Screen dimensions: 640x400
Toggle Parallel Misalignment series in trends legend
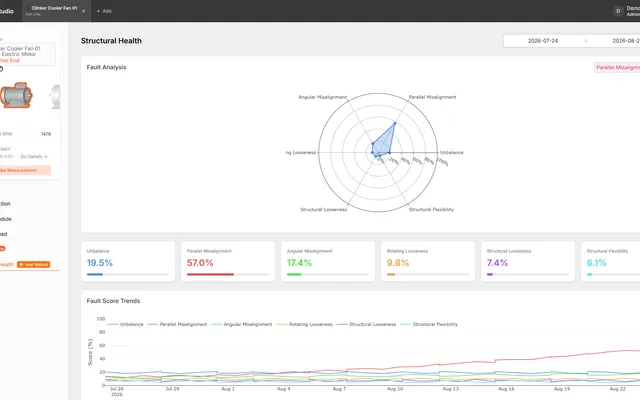177,324
